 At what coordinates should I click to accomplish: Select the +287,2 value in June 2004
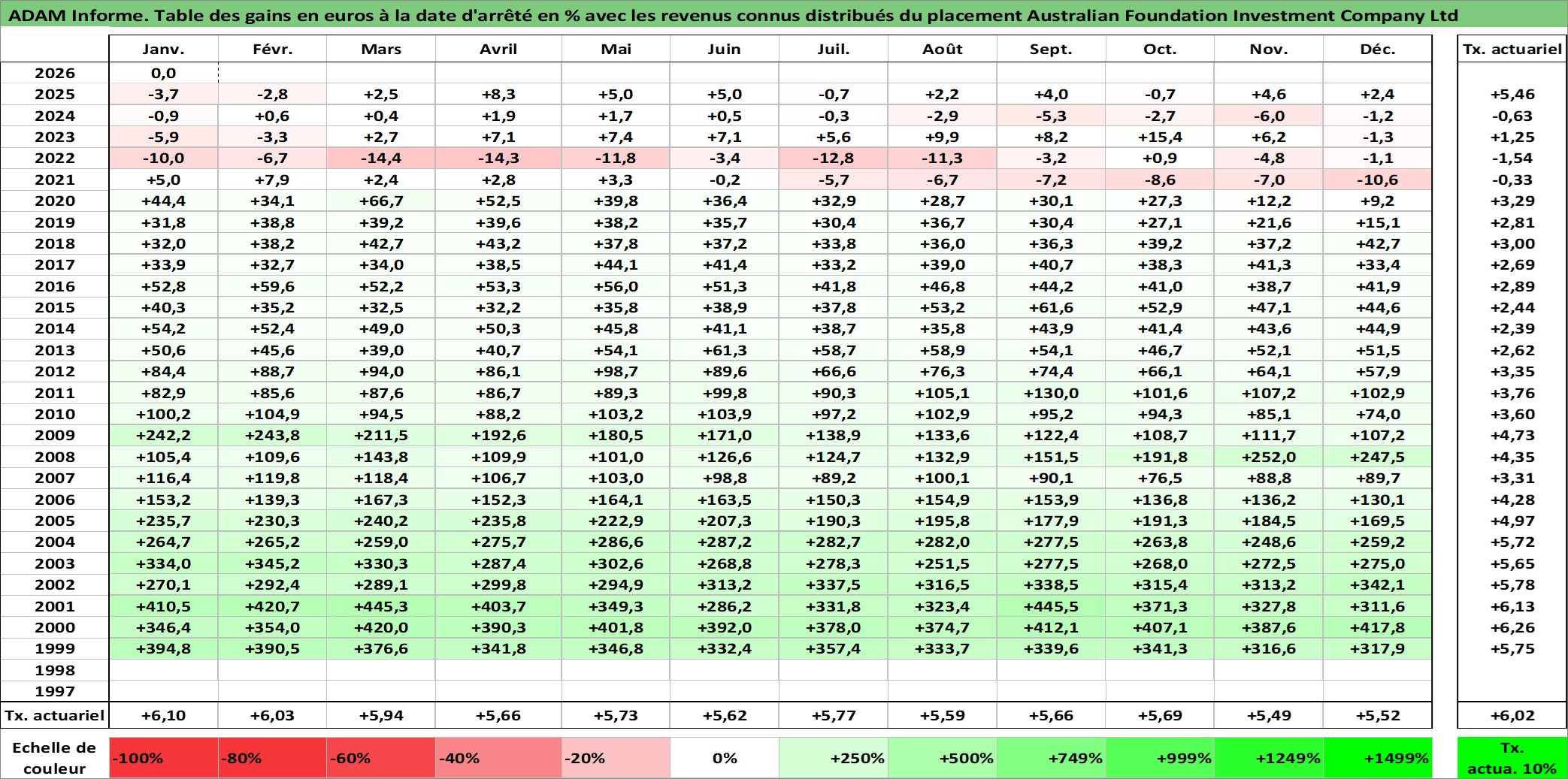[x=725, y=542]
